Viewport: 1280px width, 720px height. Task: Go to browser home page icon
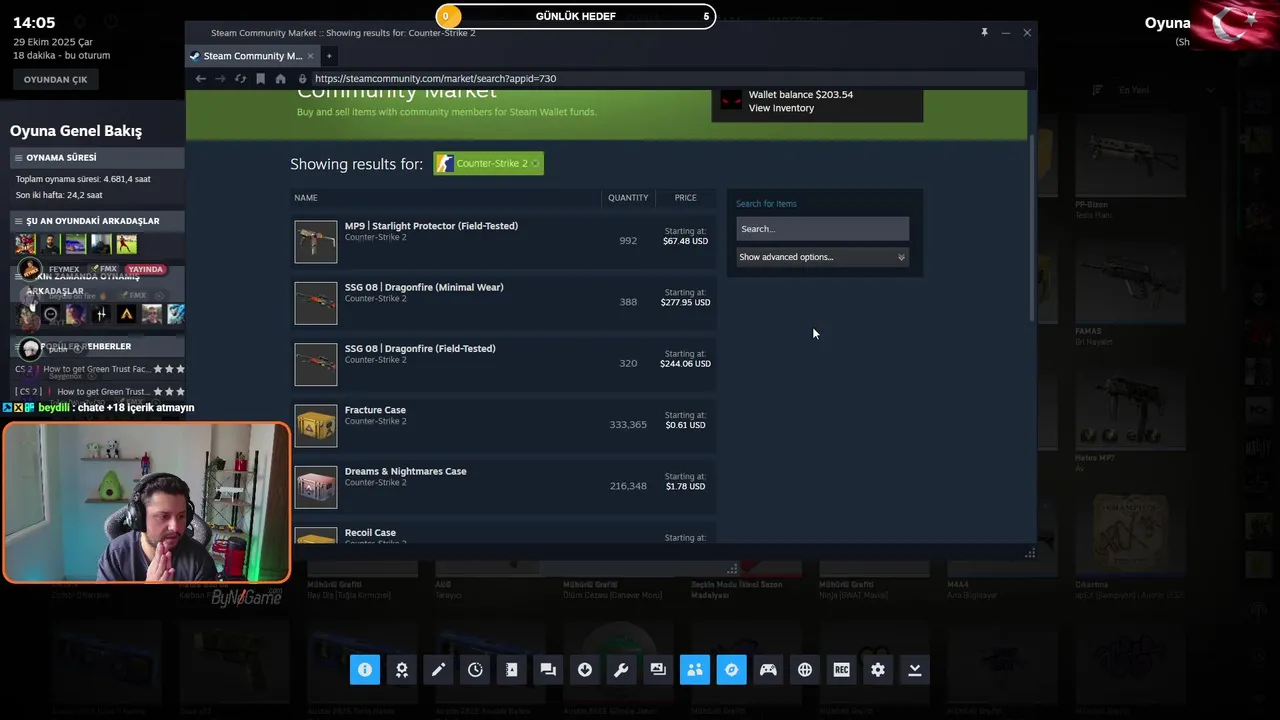point(280,79)
